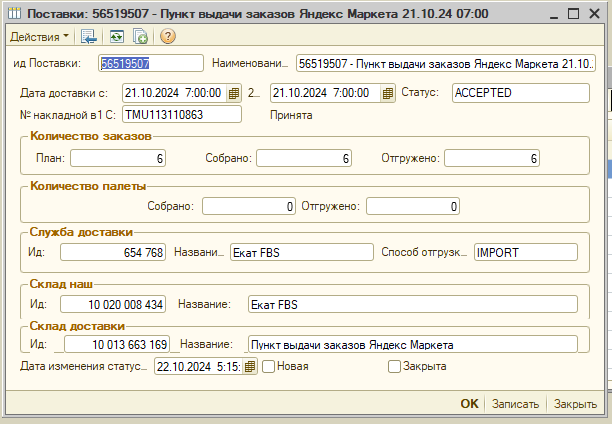Click the Количество заказов group heading
Screen dimensions: 612x424
[x=91, y=136]
